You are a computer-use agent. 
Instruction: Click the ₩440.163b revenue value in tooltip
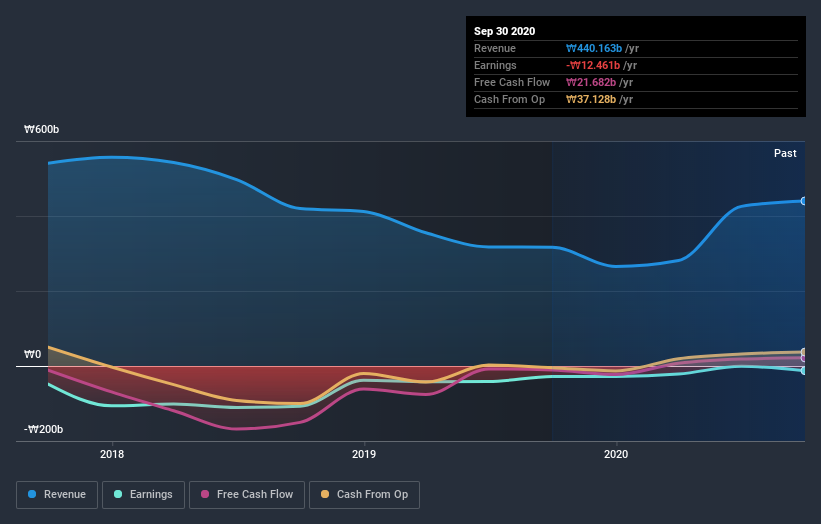pos(594,48)
